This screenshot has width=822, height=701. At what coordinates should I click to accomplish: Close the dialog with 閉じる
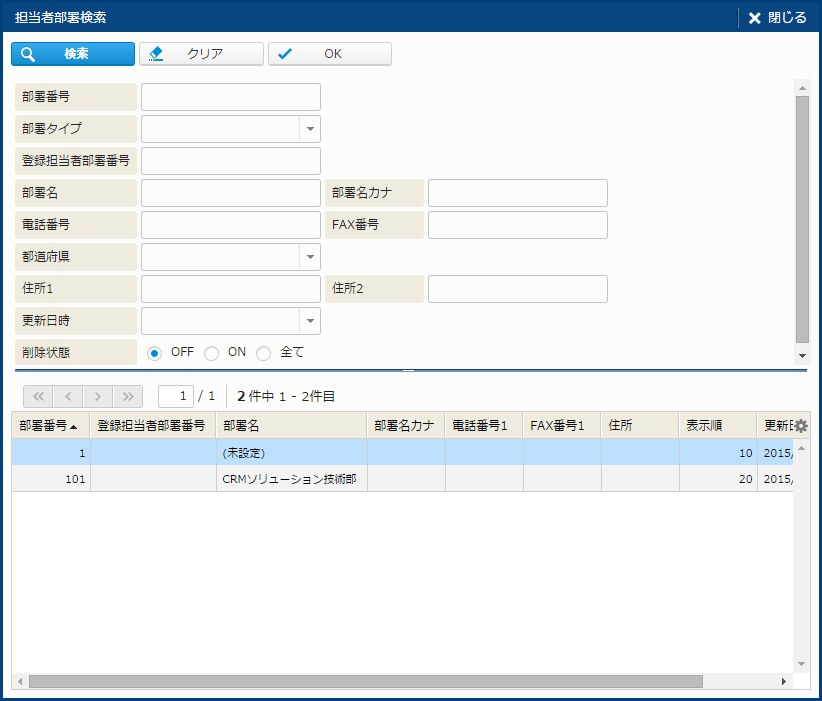pos(777,18)
